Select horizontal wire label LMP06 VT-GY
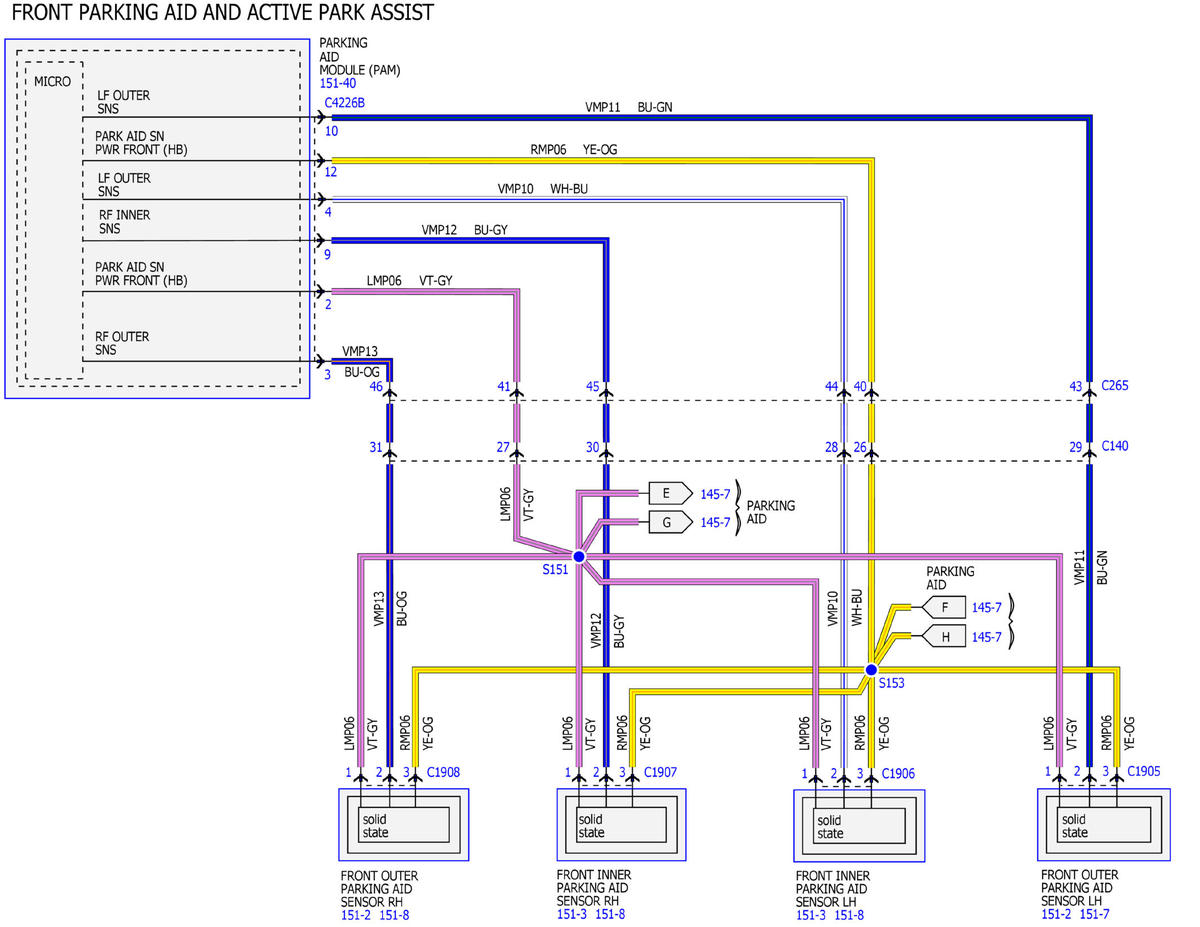Viewport: 1200px width, 927px height. tap(410, 281)
